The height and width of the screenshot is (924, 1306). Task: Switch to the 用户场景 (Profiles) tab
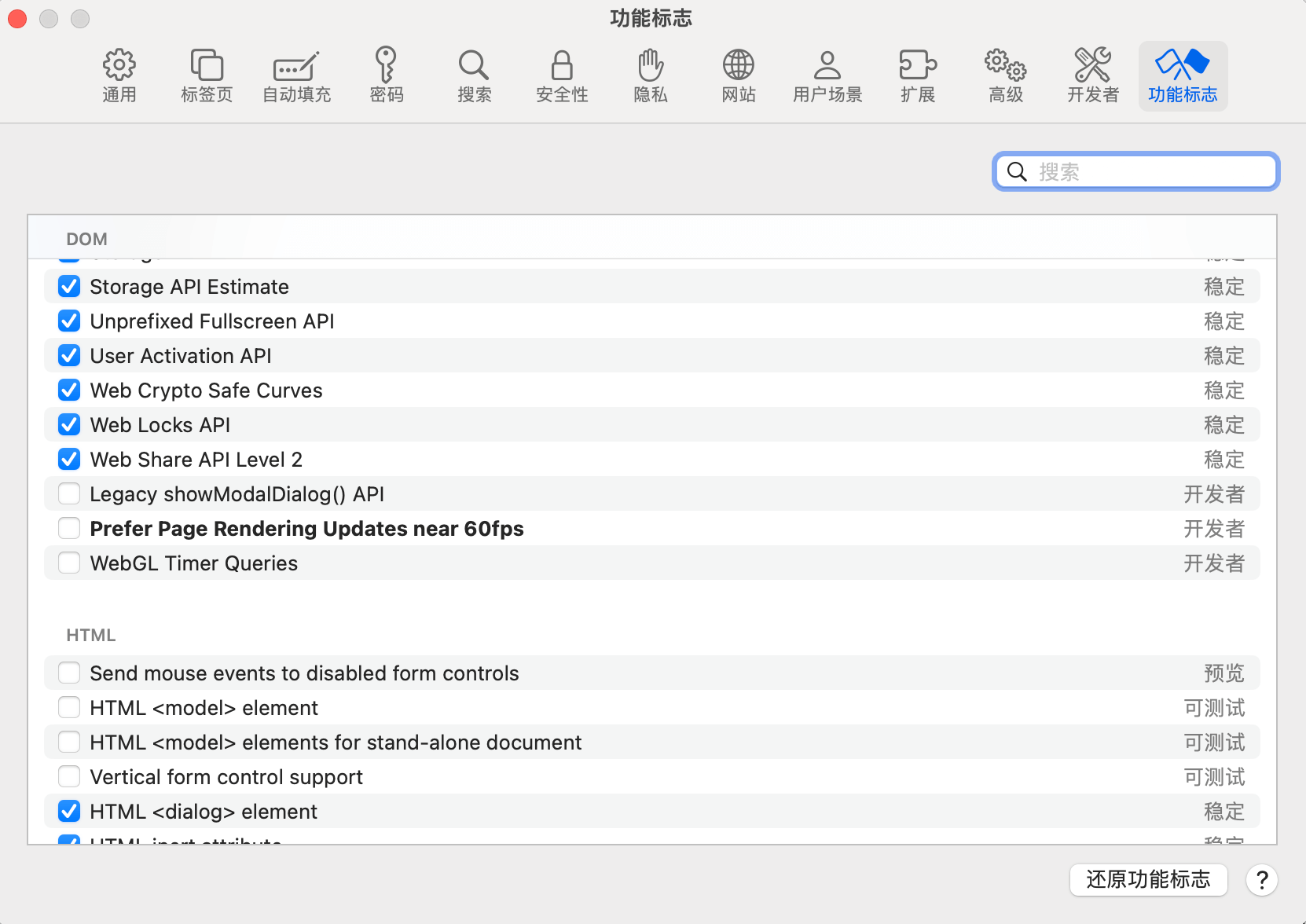tap(827, 76)
